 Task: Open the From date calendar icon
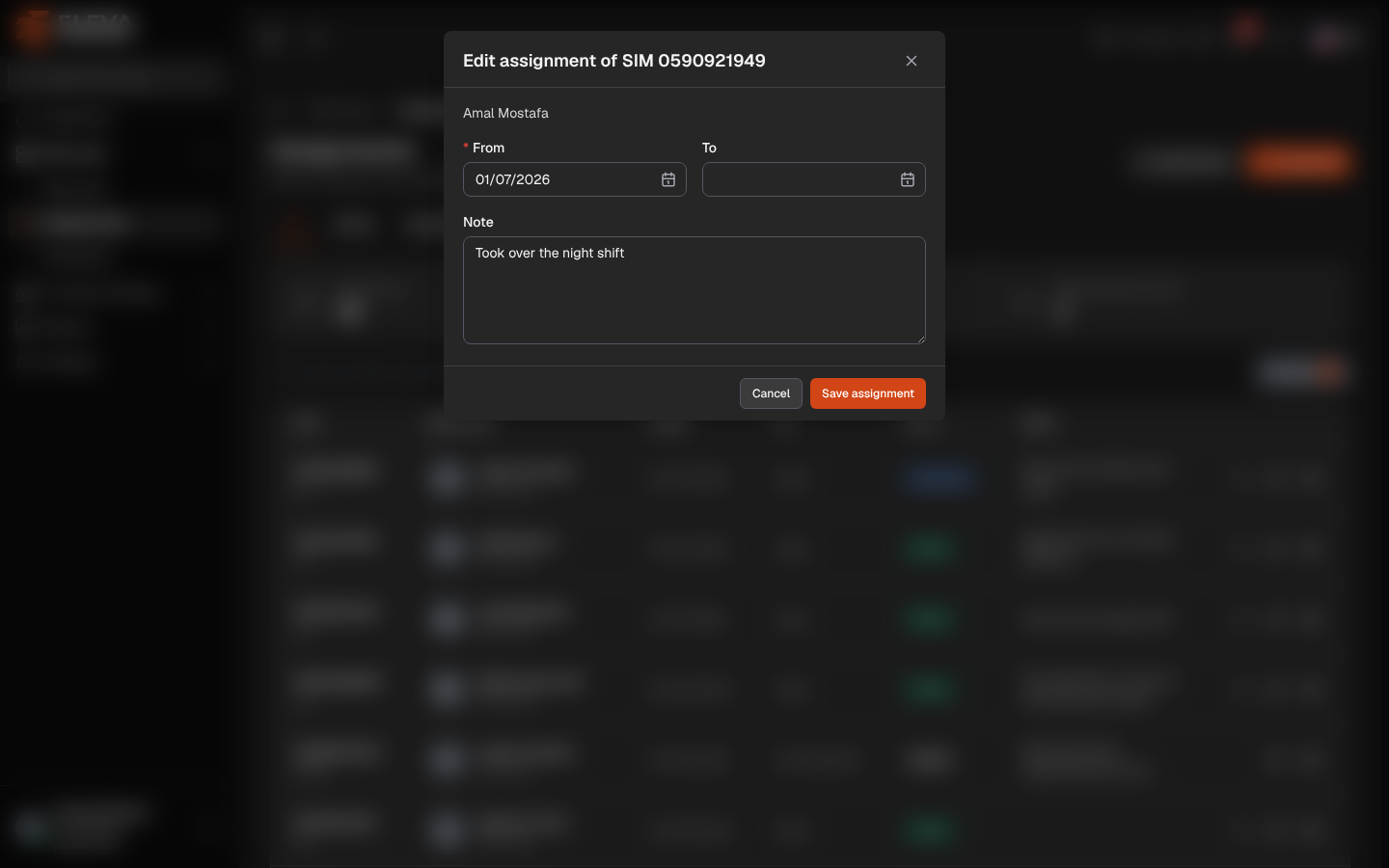tap(667, 179)
